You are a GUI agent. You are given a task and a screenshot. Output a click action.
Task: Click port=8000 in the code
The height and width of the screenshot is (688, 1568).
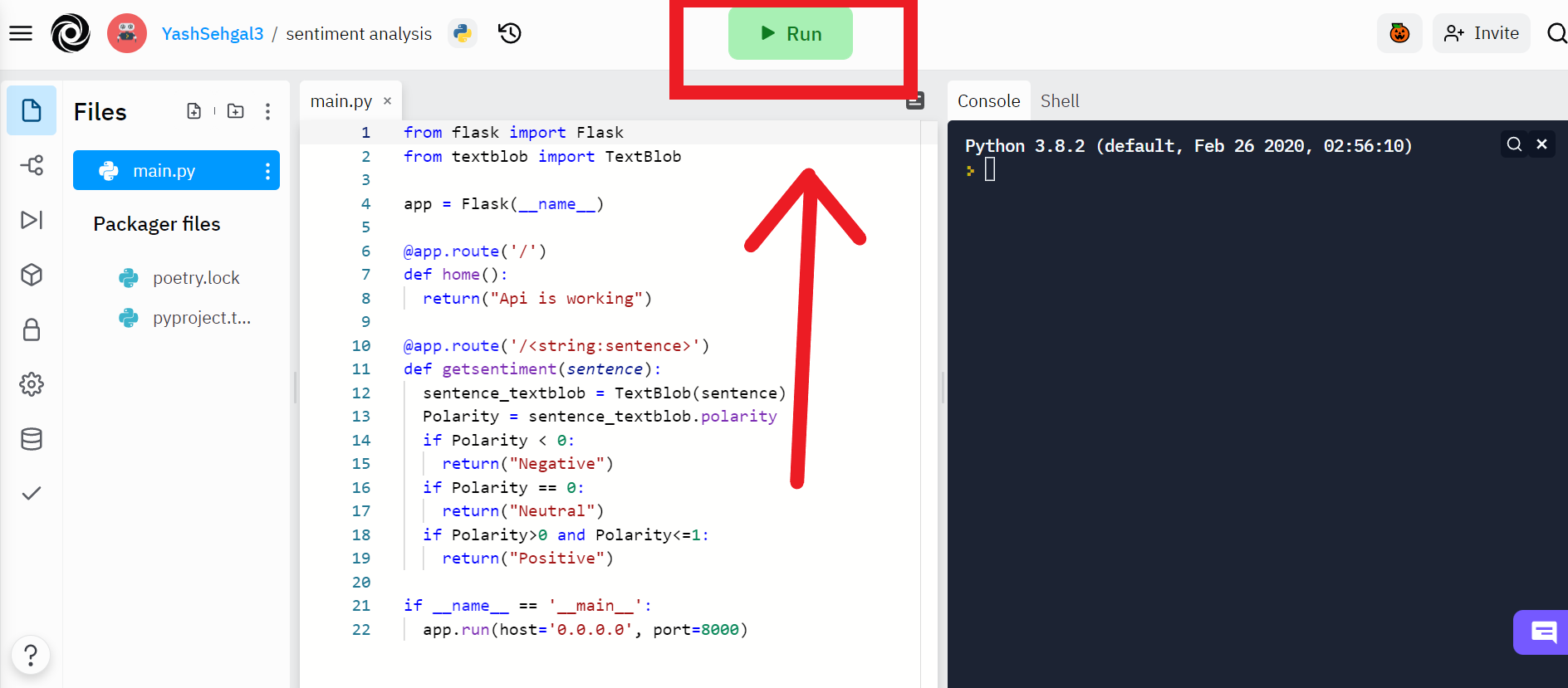[x=696, y=630]
